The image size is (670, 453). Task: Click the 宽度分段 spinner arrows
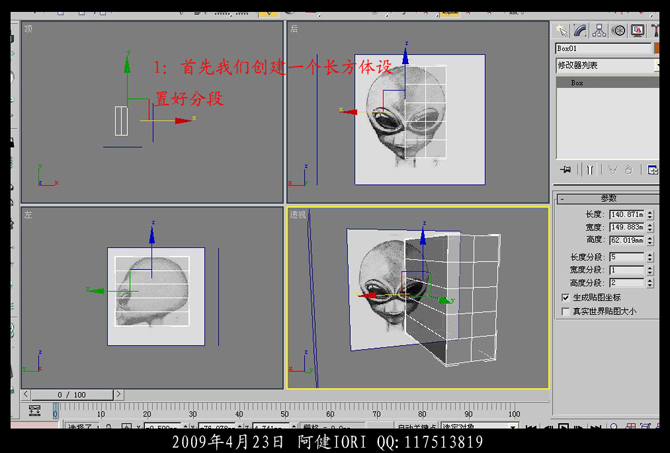[x=650, y=270]
